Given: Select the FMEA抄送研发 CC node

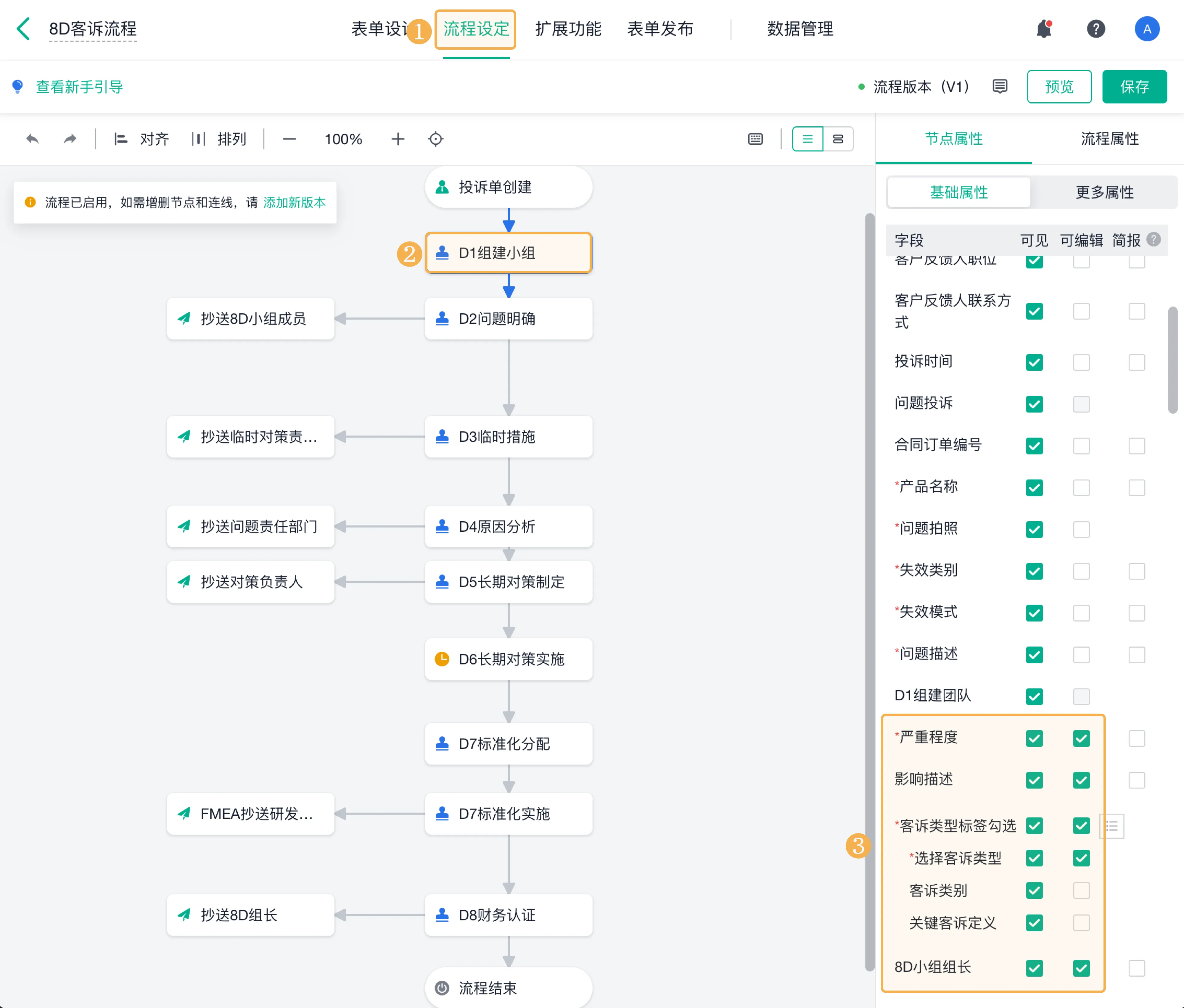Looking at the screenshot, I should (250, 813).
